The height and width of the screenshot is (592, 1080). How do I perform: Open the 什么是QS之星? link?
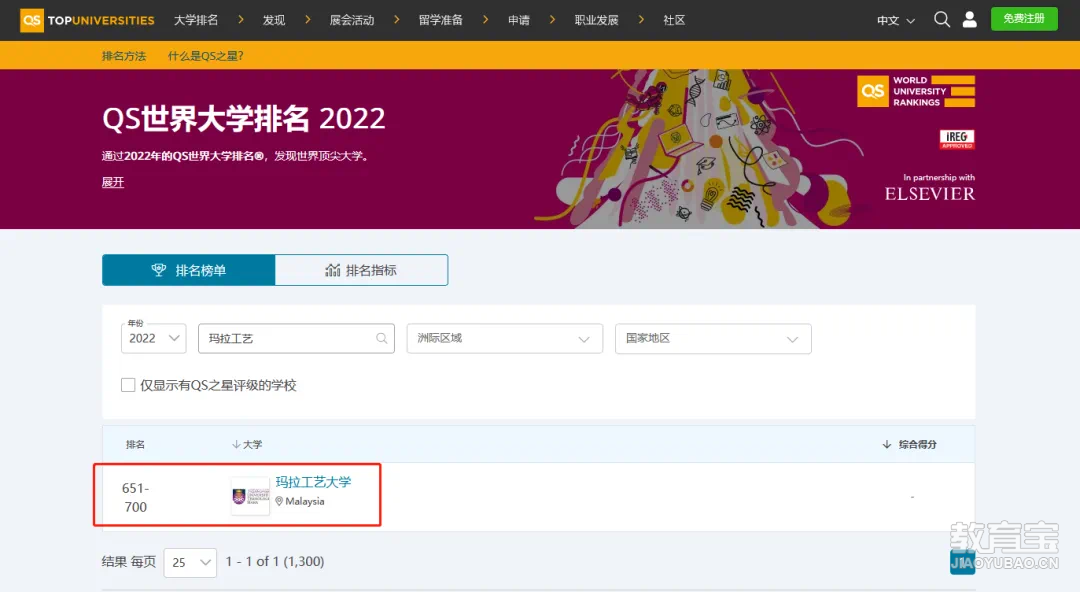205,56
